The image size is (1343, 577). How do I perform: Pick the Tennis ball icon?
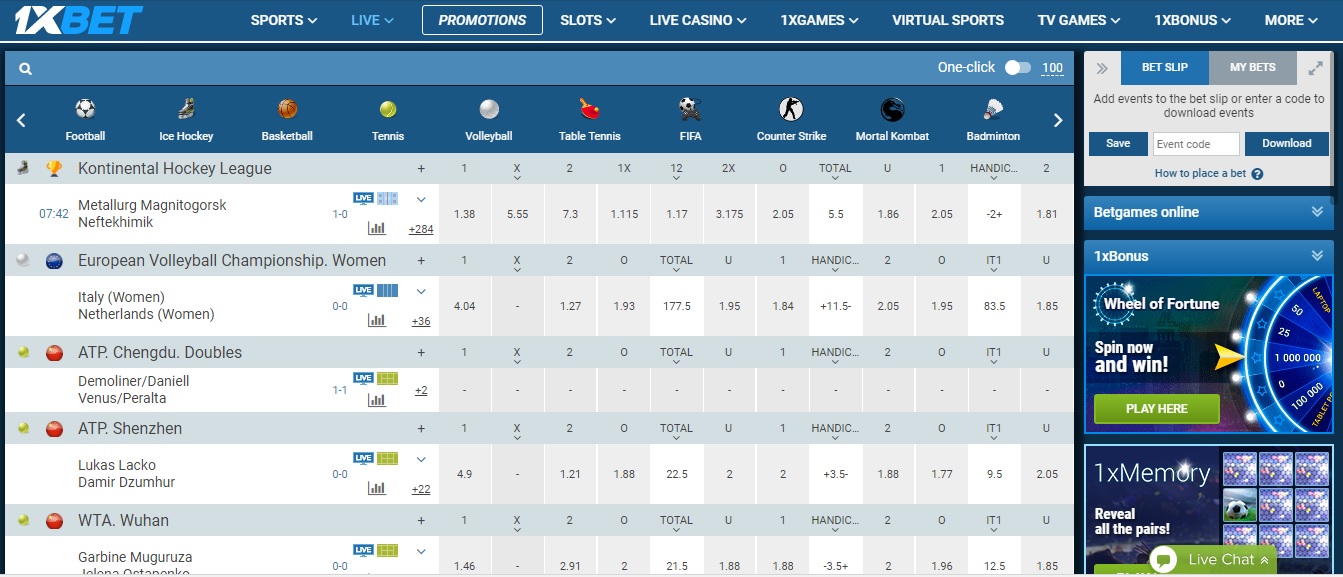[x=388, y=109]
